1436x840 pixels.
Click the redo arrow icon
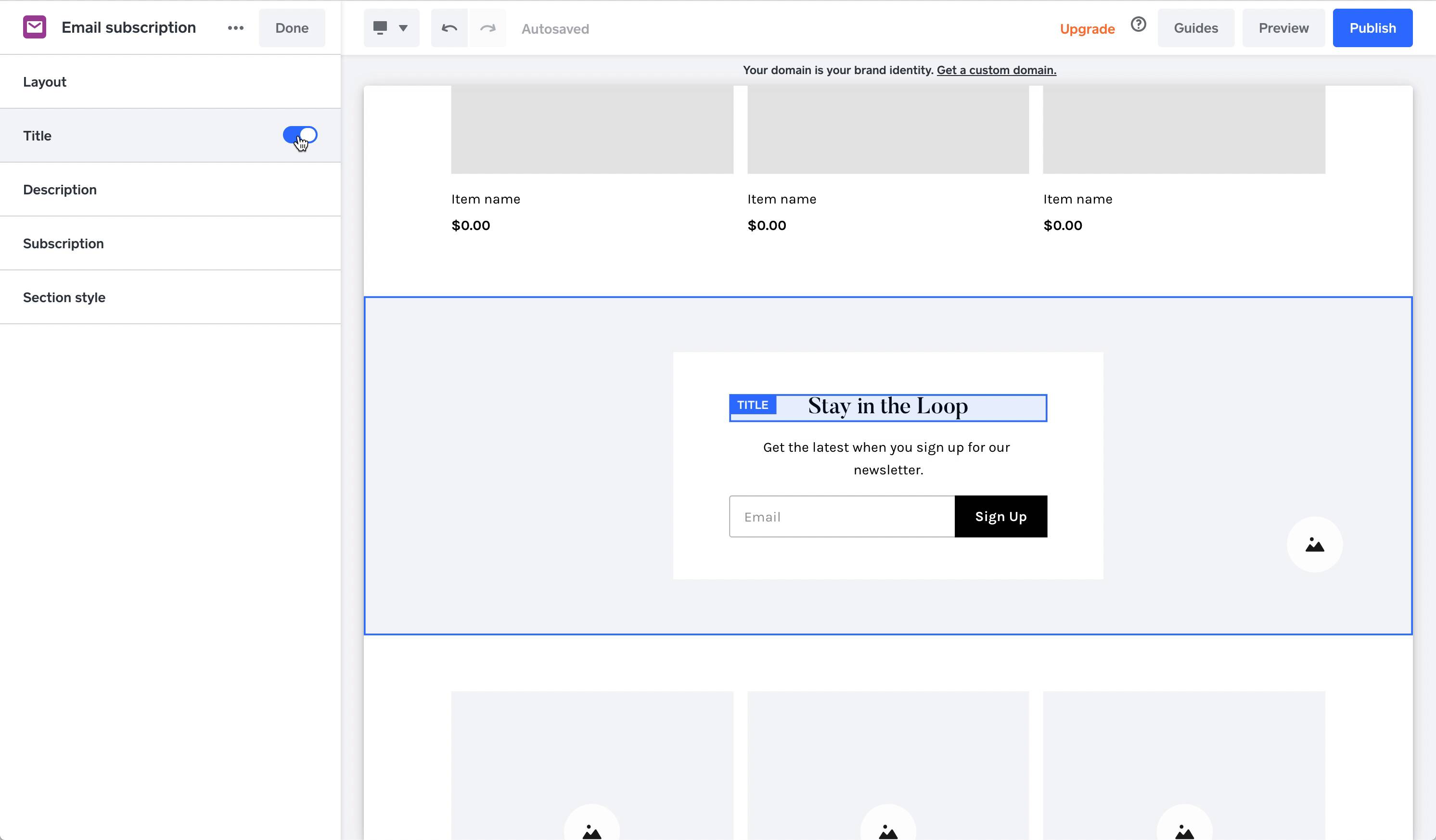click(487, 28)
